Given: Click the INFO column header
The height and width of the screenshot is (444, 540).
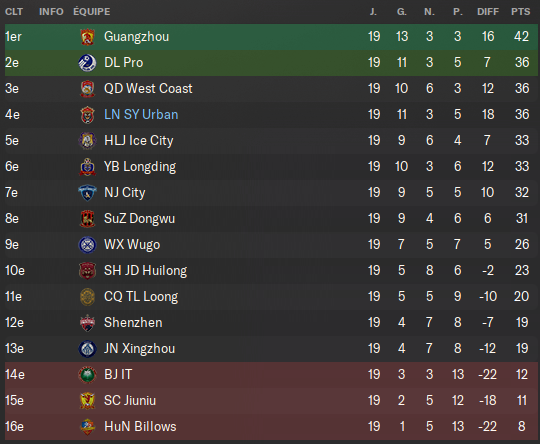Looking at the screenshot, I should point(51,12).
